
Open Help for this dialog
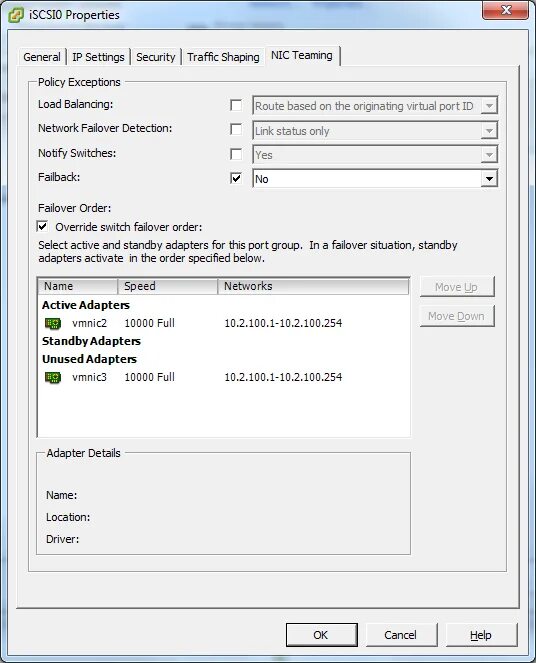pos(481,635)
